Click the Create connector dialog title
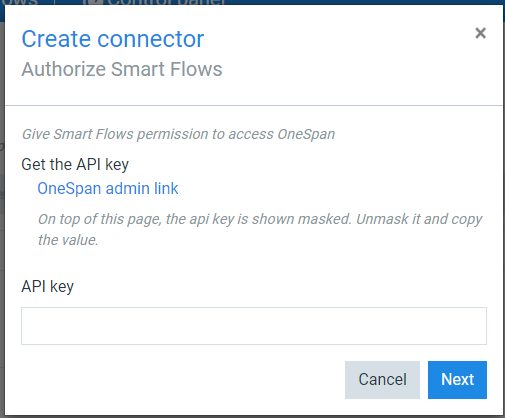The width and height of the screenshot is (505, 418). tap(113, 39)
